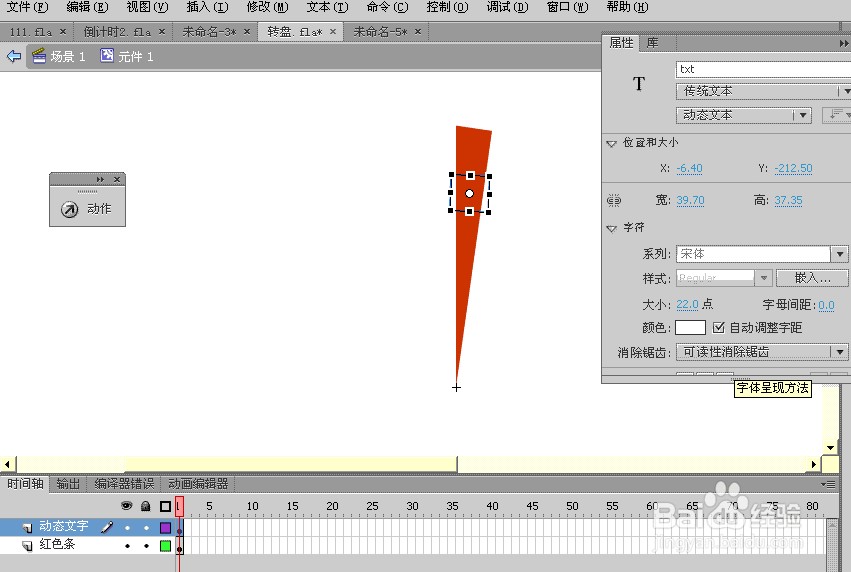
Task: Click the text orientation button in properties
Action: click(836, 115)
